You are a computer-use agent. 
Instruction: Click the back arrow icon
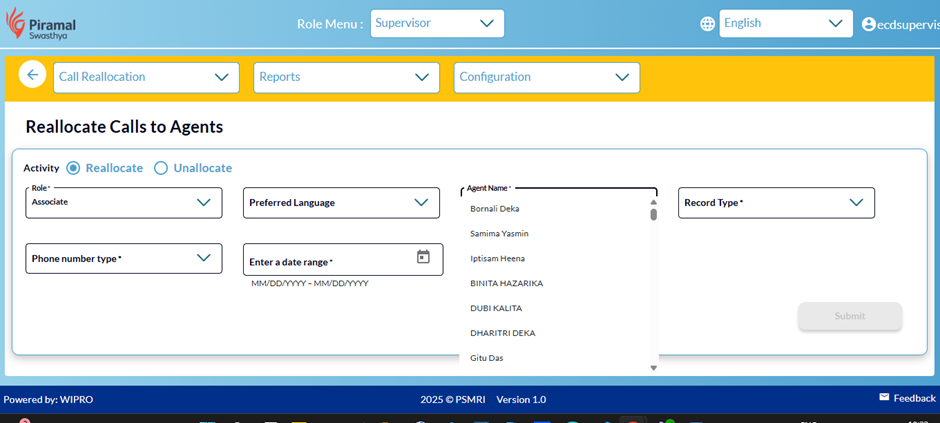click(32, 75)
